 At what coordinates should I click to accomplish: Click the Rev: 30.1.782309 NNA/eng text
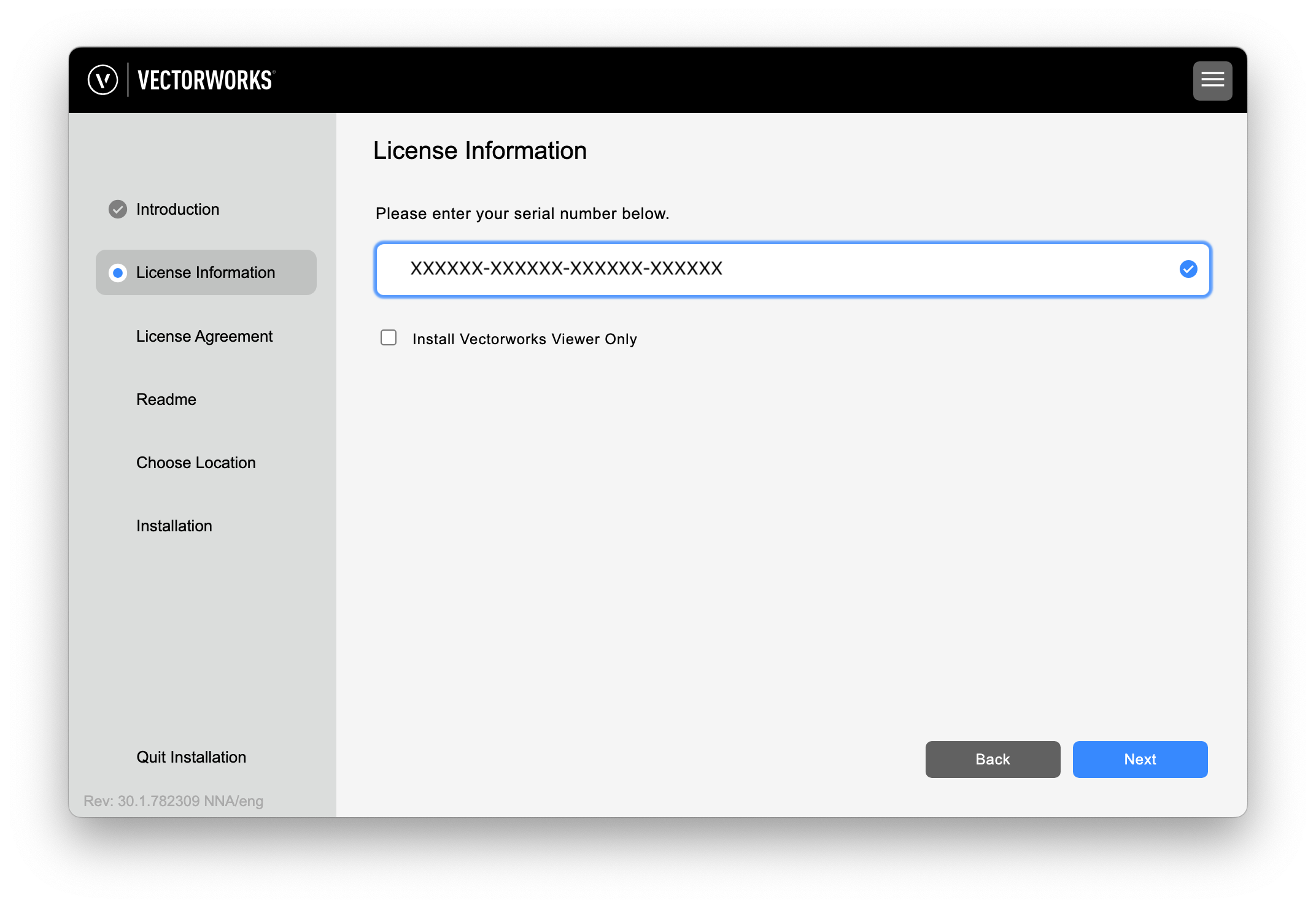pos(173,801)
